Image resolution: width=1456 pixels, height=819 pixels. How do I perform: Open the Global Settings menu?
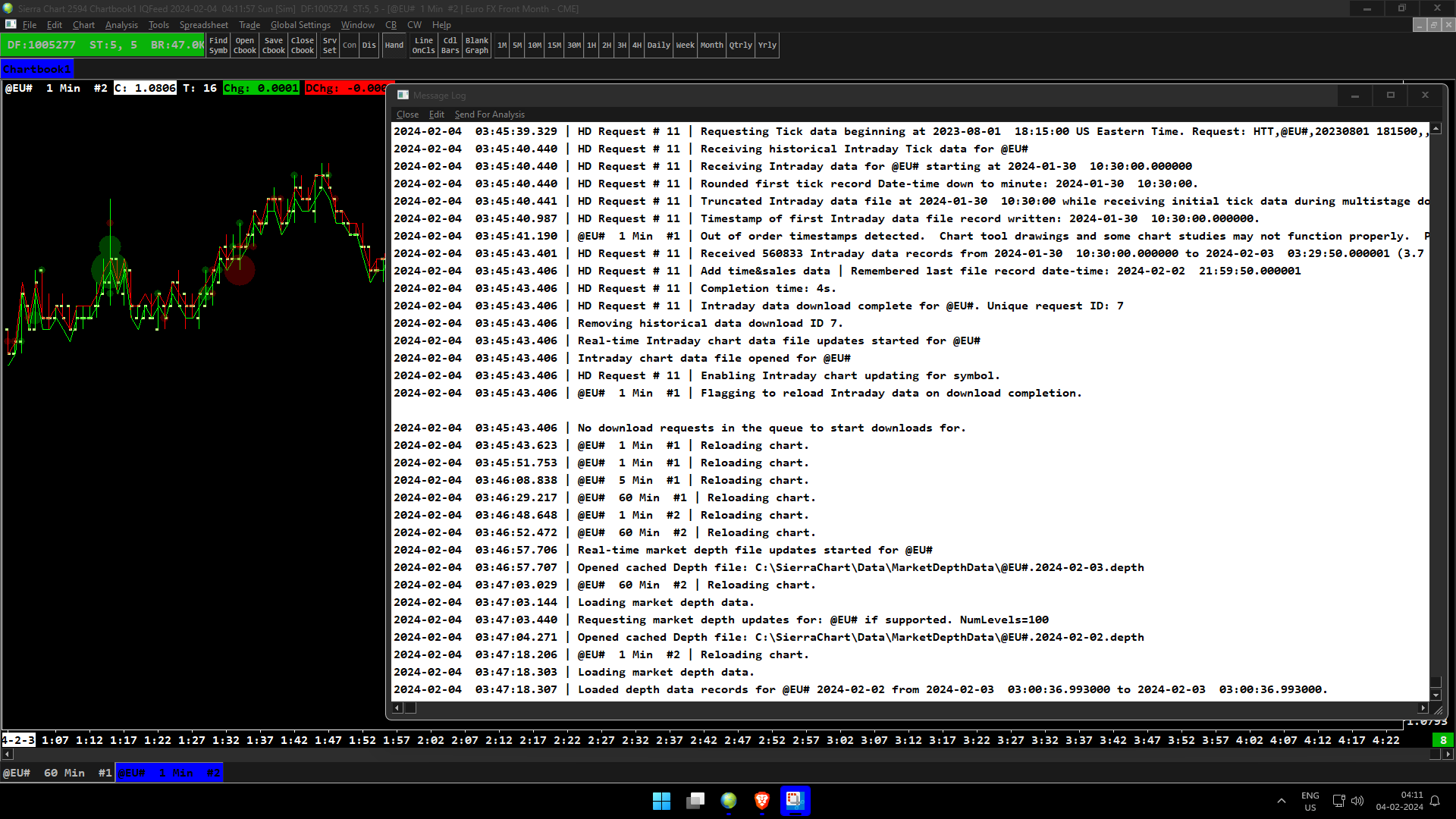tap(300, 25)
